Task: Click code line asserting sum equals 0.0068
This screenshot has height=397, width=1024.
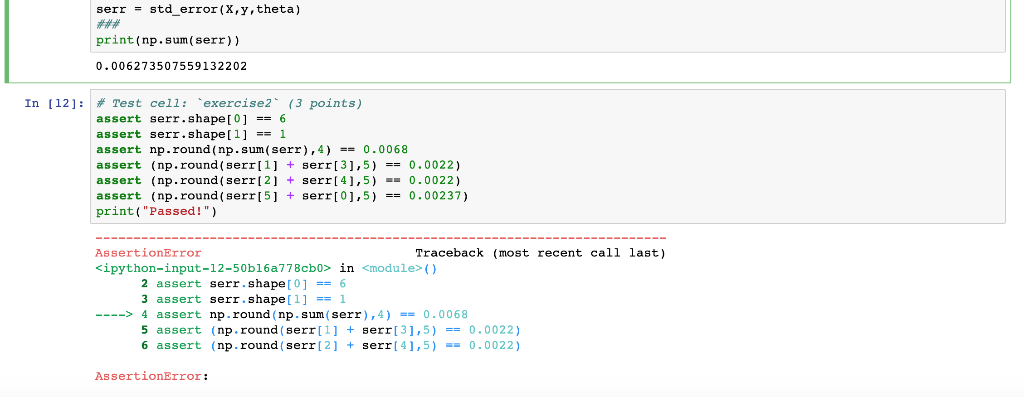Action: pos(252,150)
